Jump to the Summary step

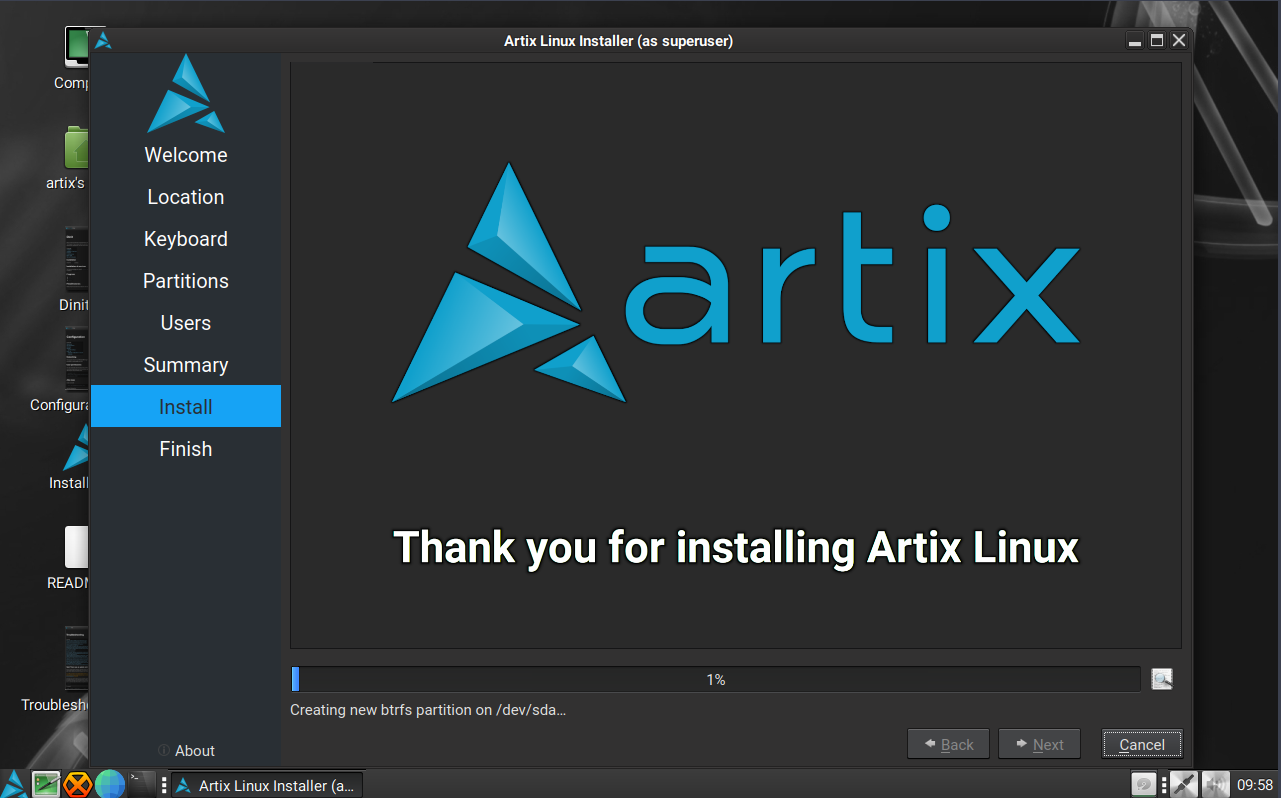(186, 365)
